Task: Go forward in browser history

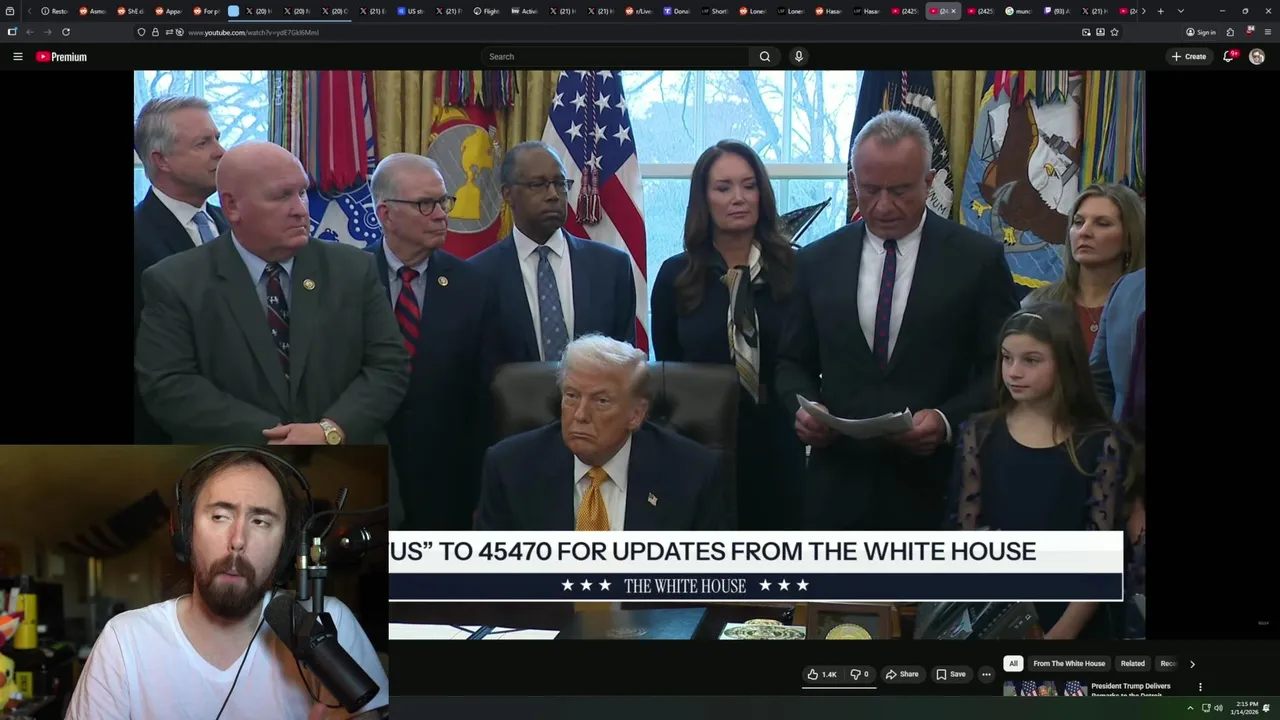Action: 47,32
